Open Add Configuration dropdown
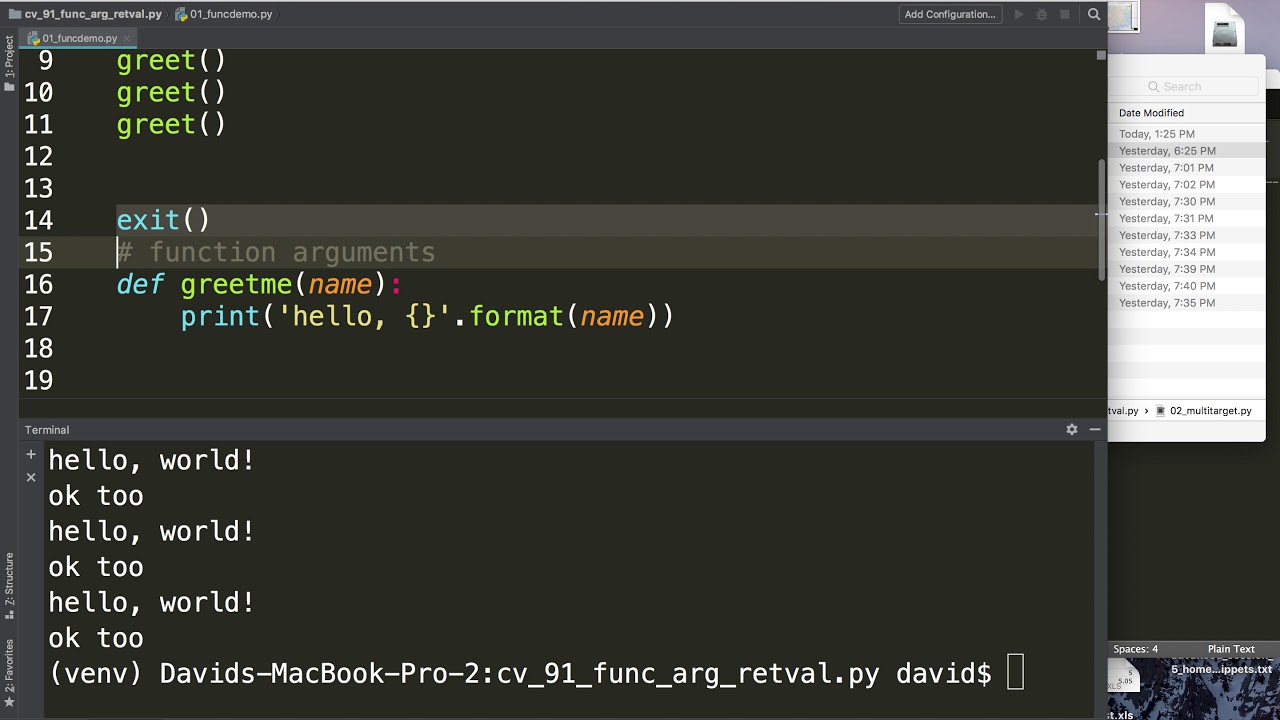This screenshot has width=1280, height=720. point(949,14)
